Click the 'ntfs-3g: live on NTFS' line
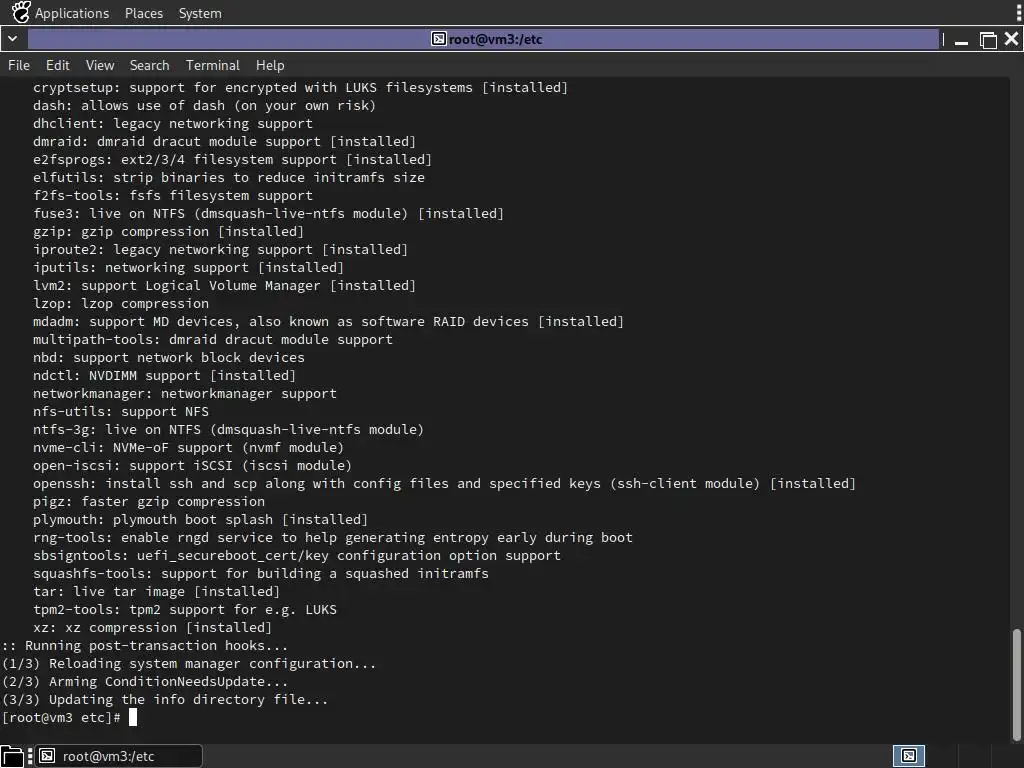Image resolution: width=1024 pixels, height=768 pixels. [x=229, y=430]
